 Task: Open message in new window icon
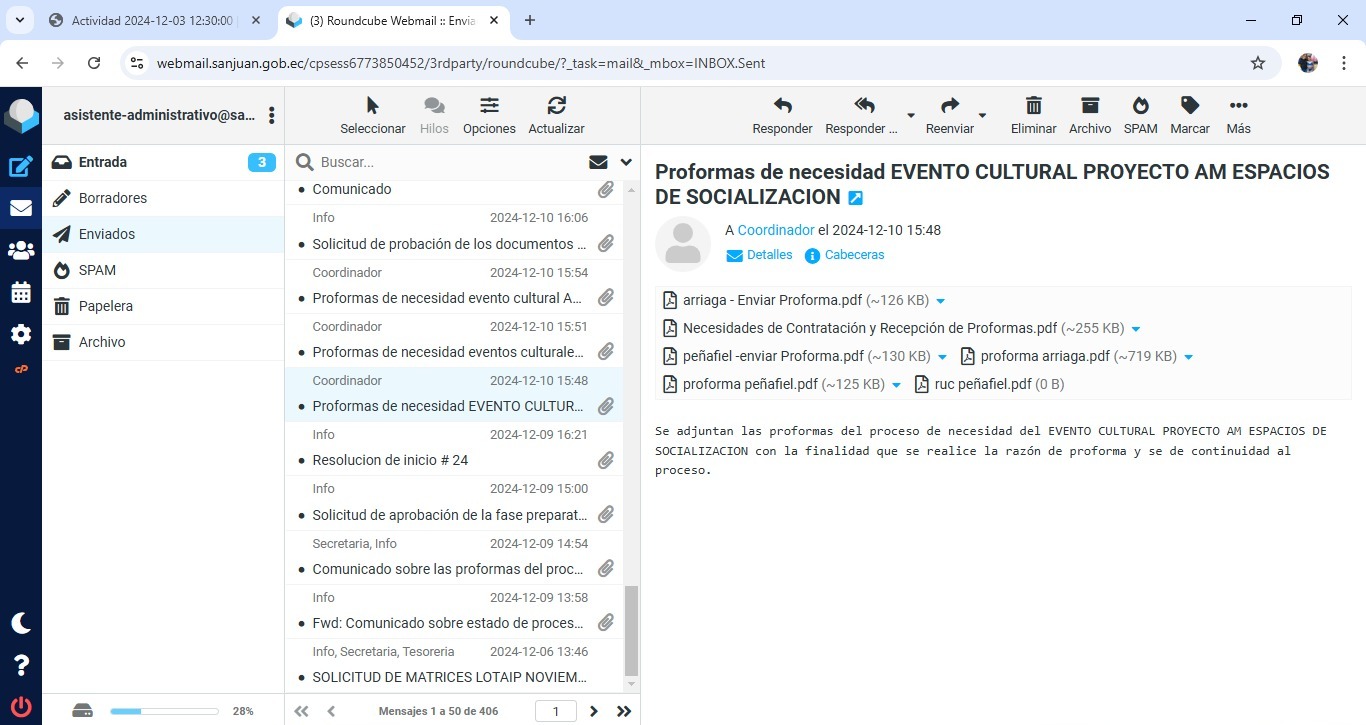coord(855,198)
